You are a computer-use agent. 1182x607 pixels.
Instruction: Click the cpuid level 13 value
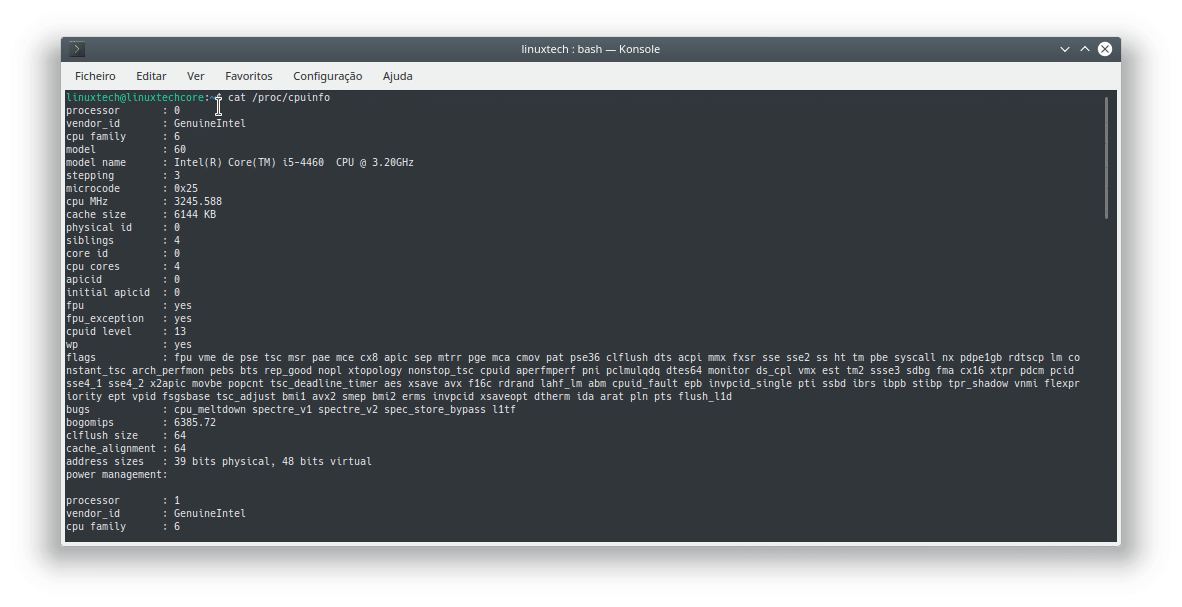[179, 332]
